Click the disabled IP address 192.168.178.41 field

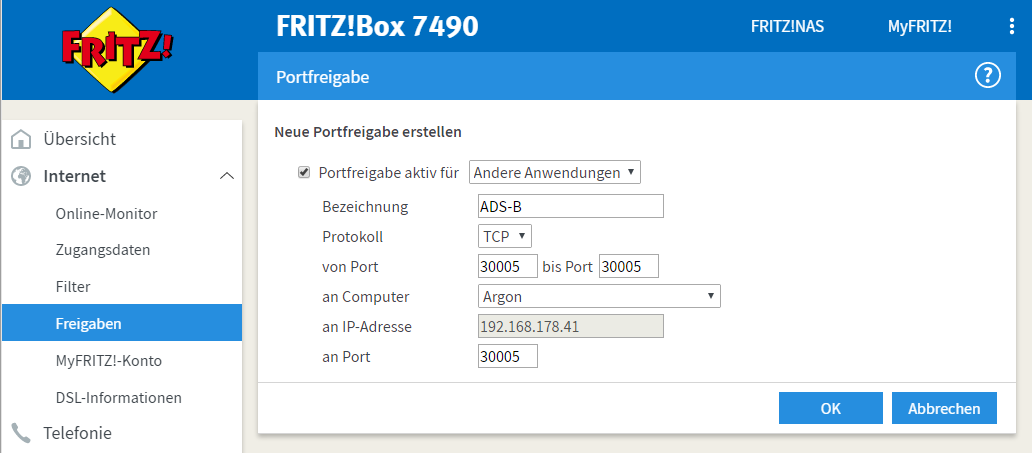pos(571,327)
